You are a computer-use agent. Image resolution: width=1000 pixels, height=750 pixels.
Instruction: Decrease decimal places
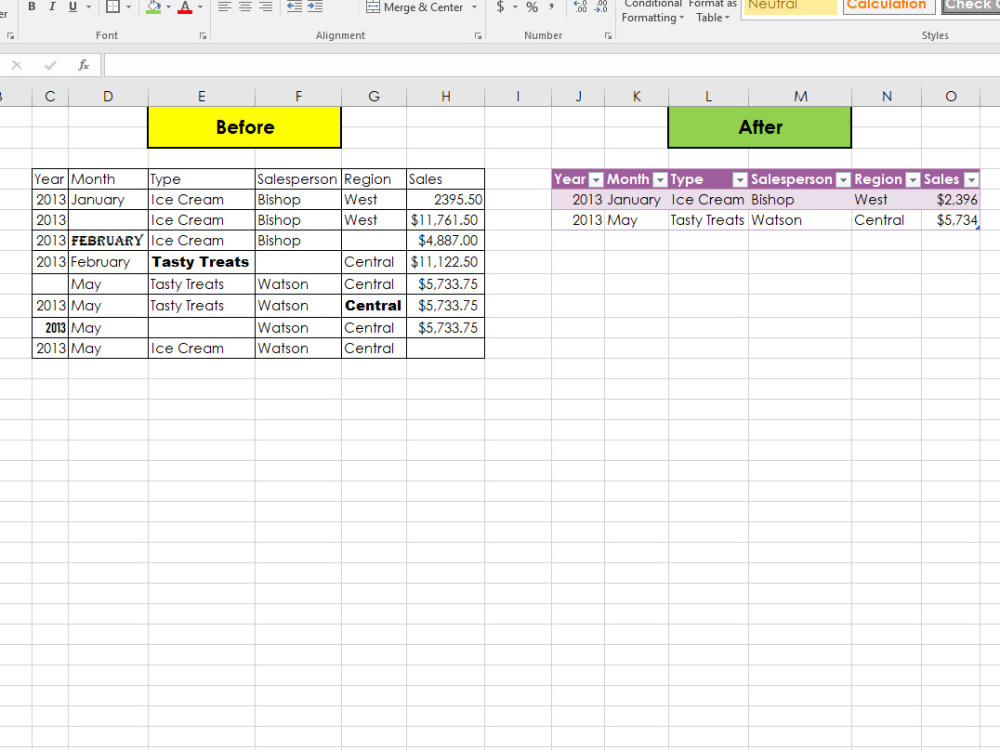(x=601, y=7)
